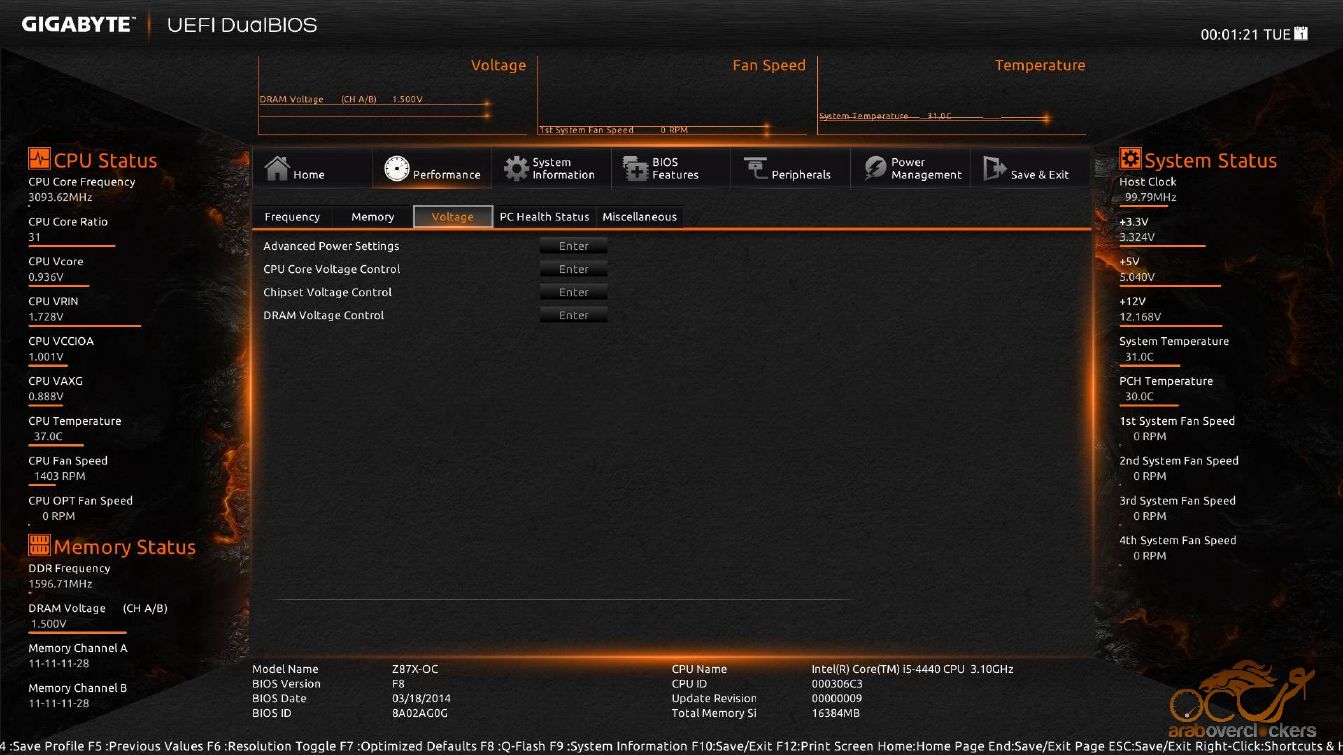Click the Save & Exit door icon
The height and width of the screenshot is (755, 1343).
(994, 169)
